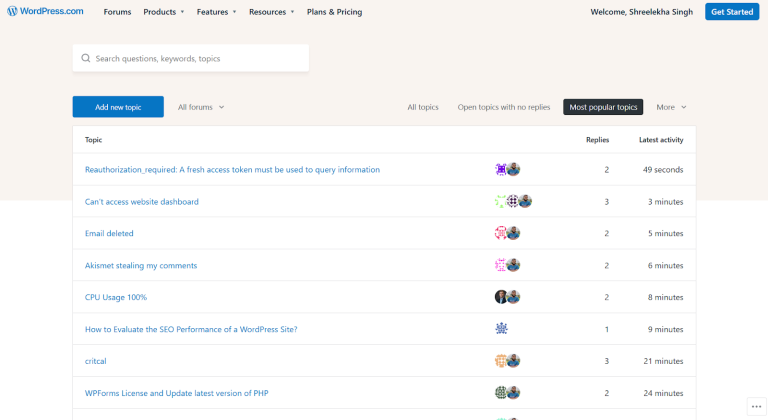Open How to Evaluate the SEO Performance topic
768x420 pixels.
click(x=191, y=329)
